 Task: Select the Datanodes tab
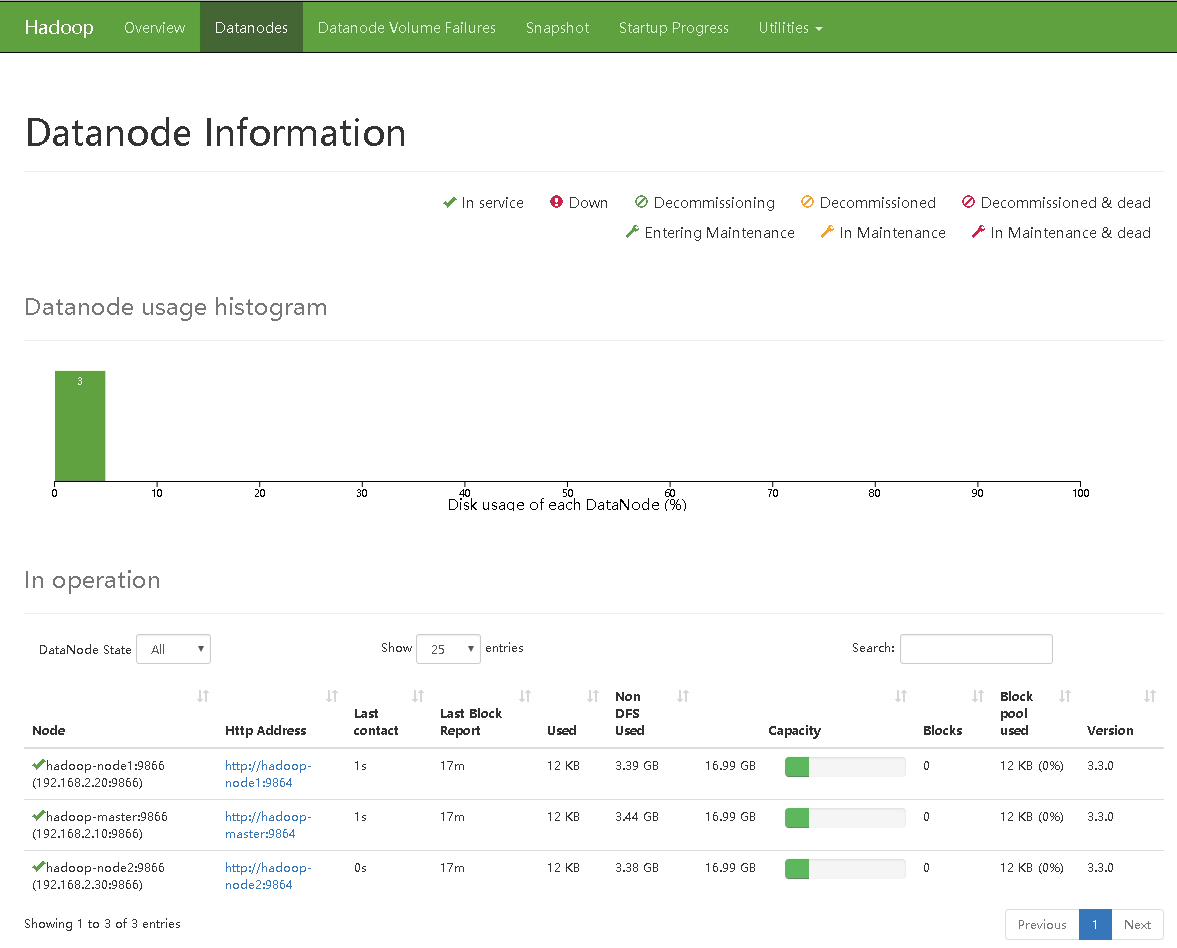click(251, 28)
